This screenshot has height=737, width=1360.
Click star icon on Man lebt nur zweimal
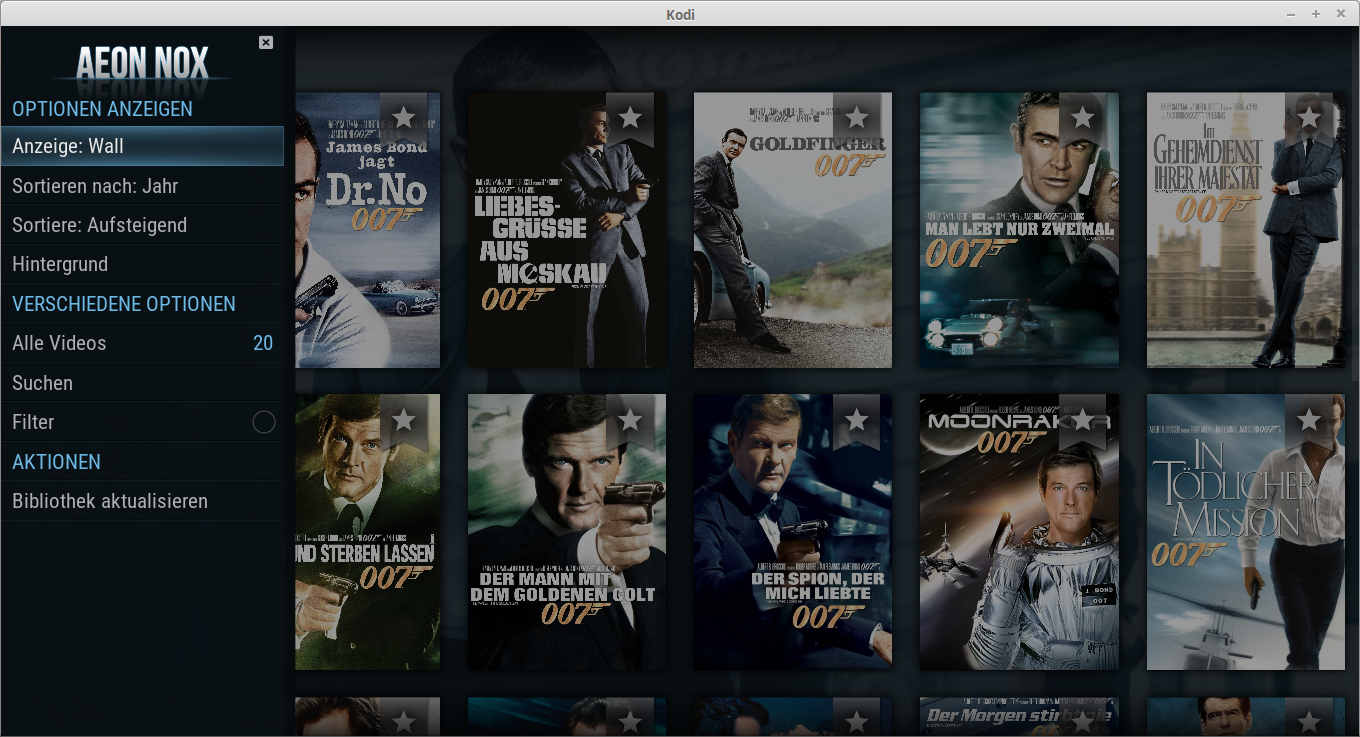pyautogui.click(x=1082, y=118)
